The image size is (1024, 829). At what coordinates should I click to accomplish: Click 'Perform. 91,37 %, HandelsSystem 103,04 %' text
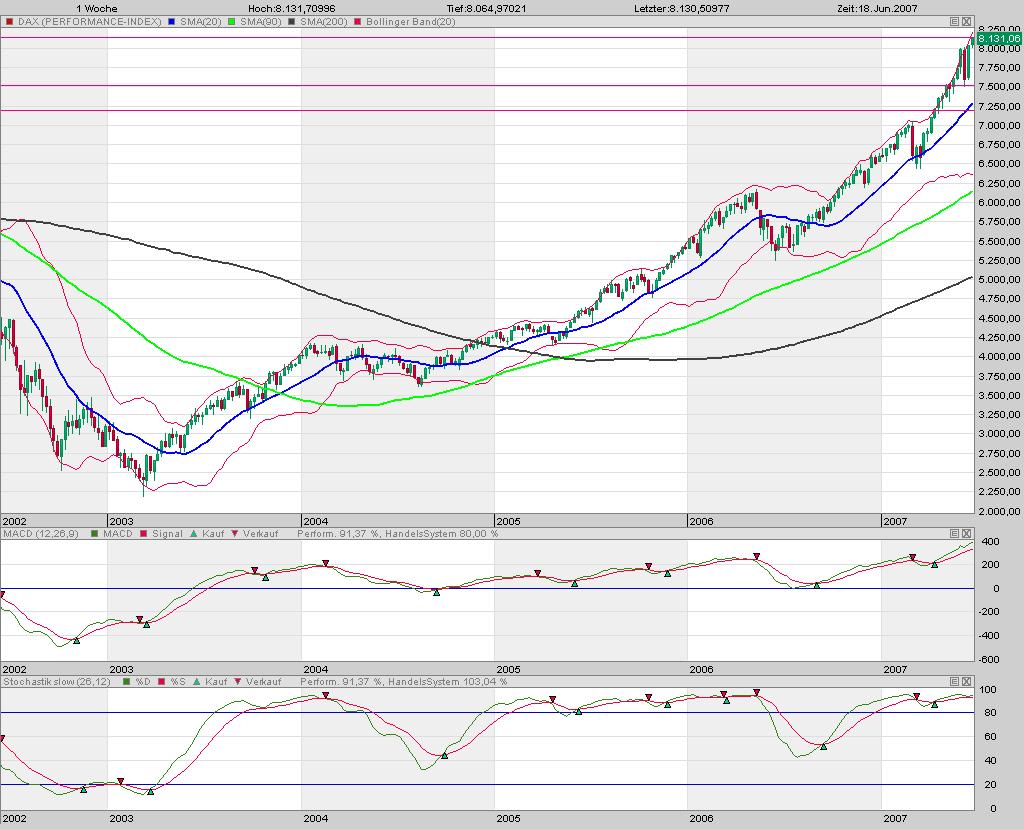pyautogui.click(x=404, y=681)
